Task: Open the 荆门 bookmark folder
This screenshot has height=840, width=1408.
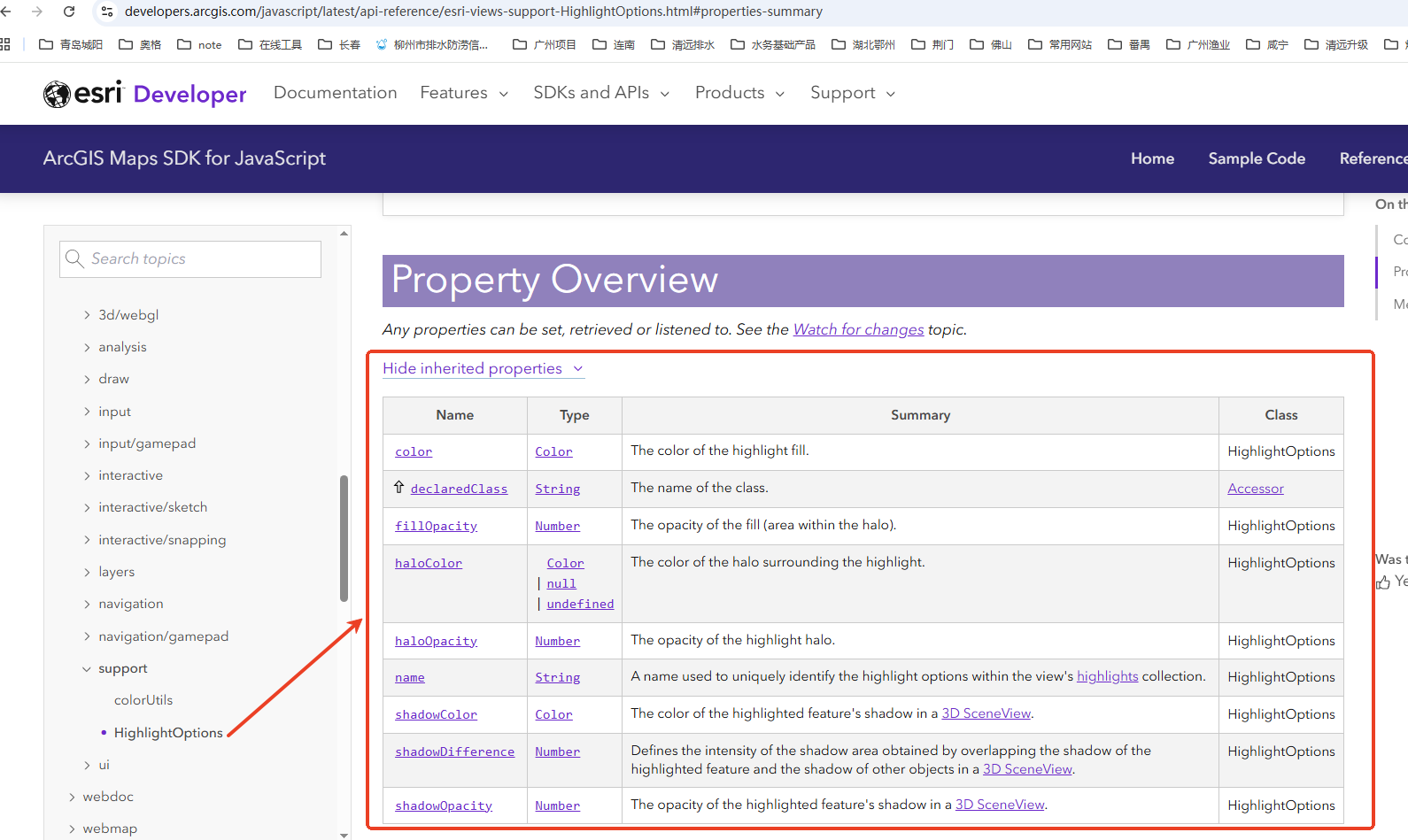Action: pyautogui.click(x=932, y=44)
